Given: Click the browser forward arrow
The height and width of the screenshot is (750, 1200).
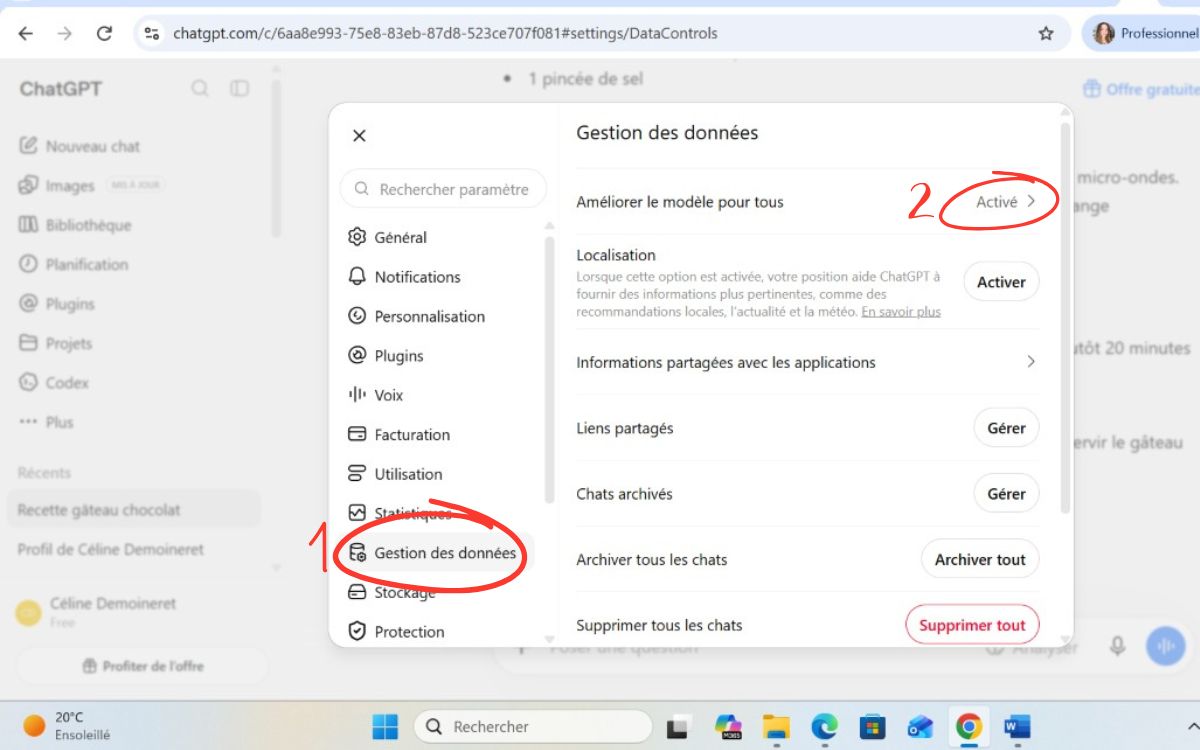Looking at the screenshot, I should click(65, 33).
